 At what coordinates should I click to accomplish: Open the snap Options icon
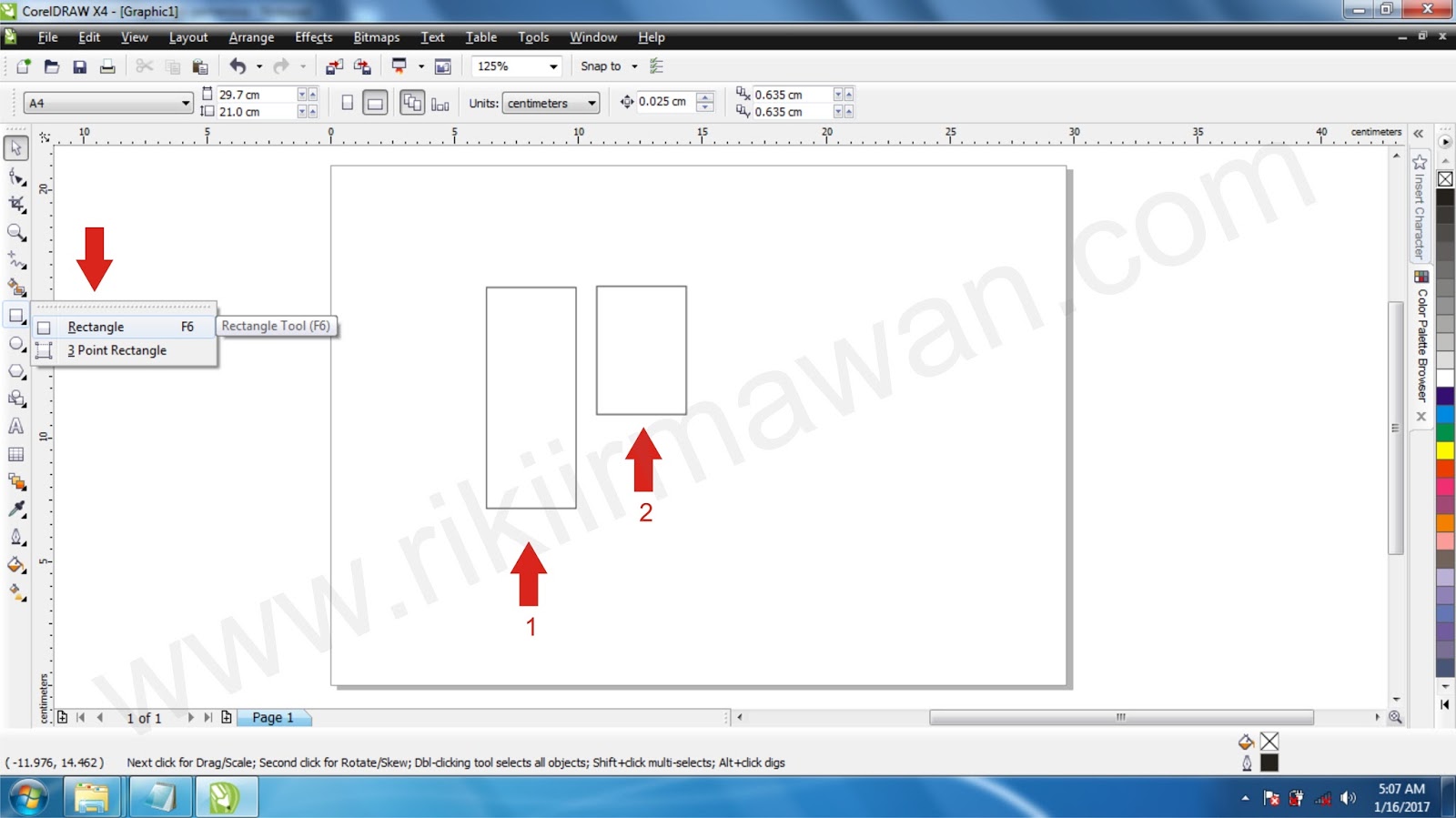657,66
